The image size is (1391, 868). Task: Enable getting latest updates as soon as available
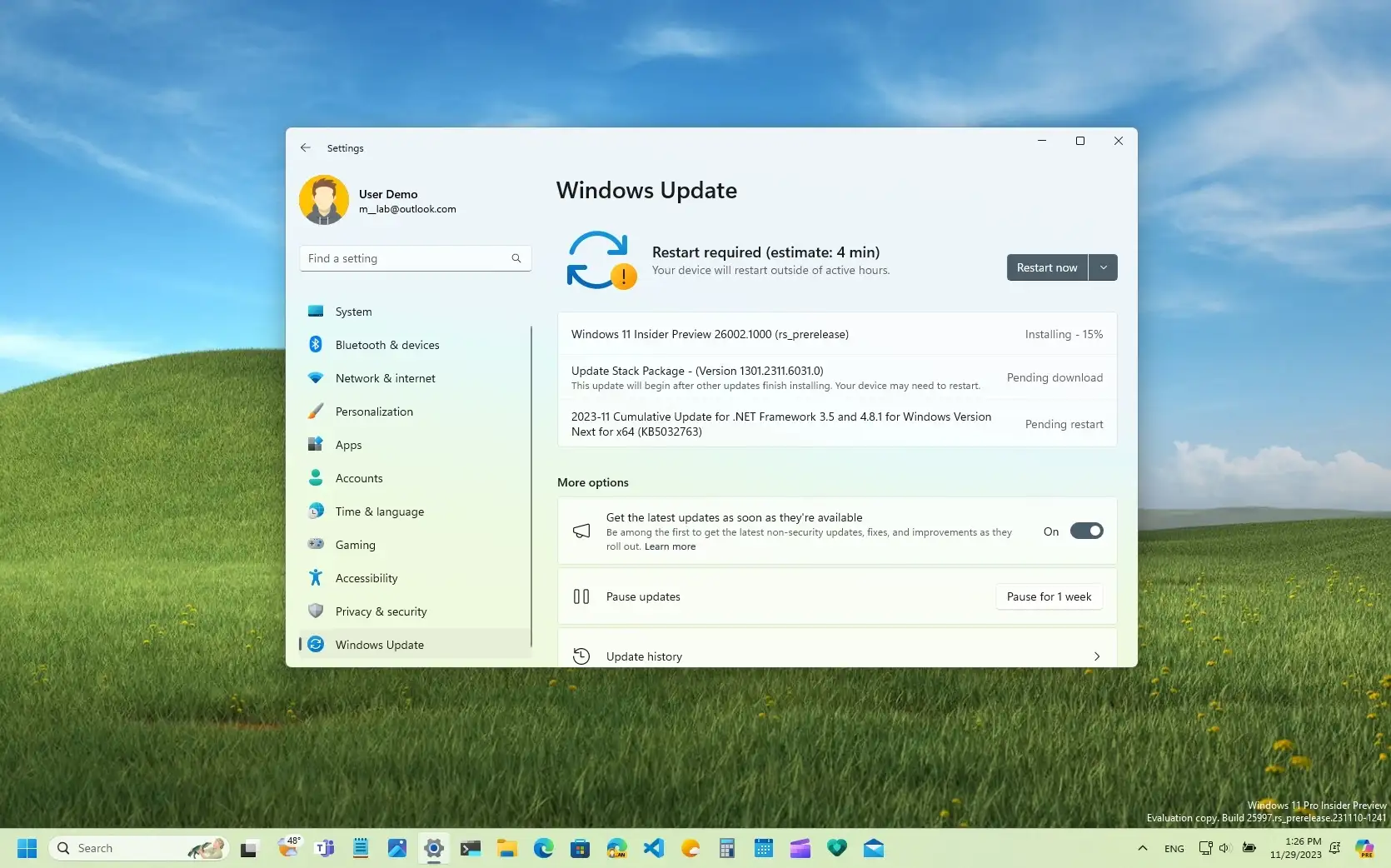(1088, 531)
